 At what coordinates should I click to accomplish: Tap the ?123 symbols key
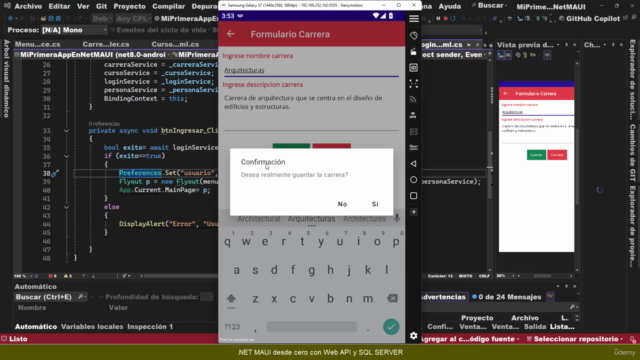click(232, 327)
